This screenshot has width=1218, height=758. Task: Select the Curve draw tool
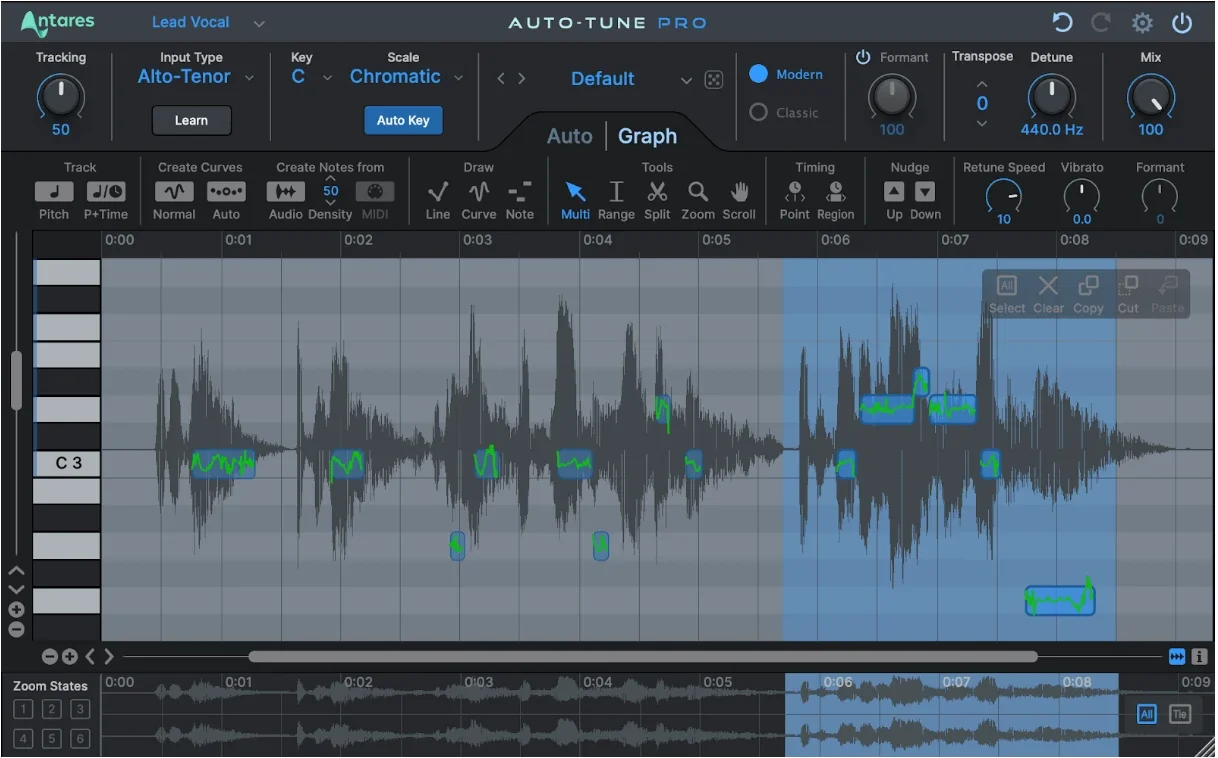click(x=479, y=191)
